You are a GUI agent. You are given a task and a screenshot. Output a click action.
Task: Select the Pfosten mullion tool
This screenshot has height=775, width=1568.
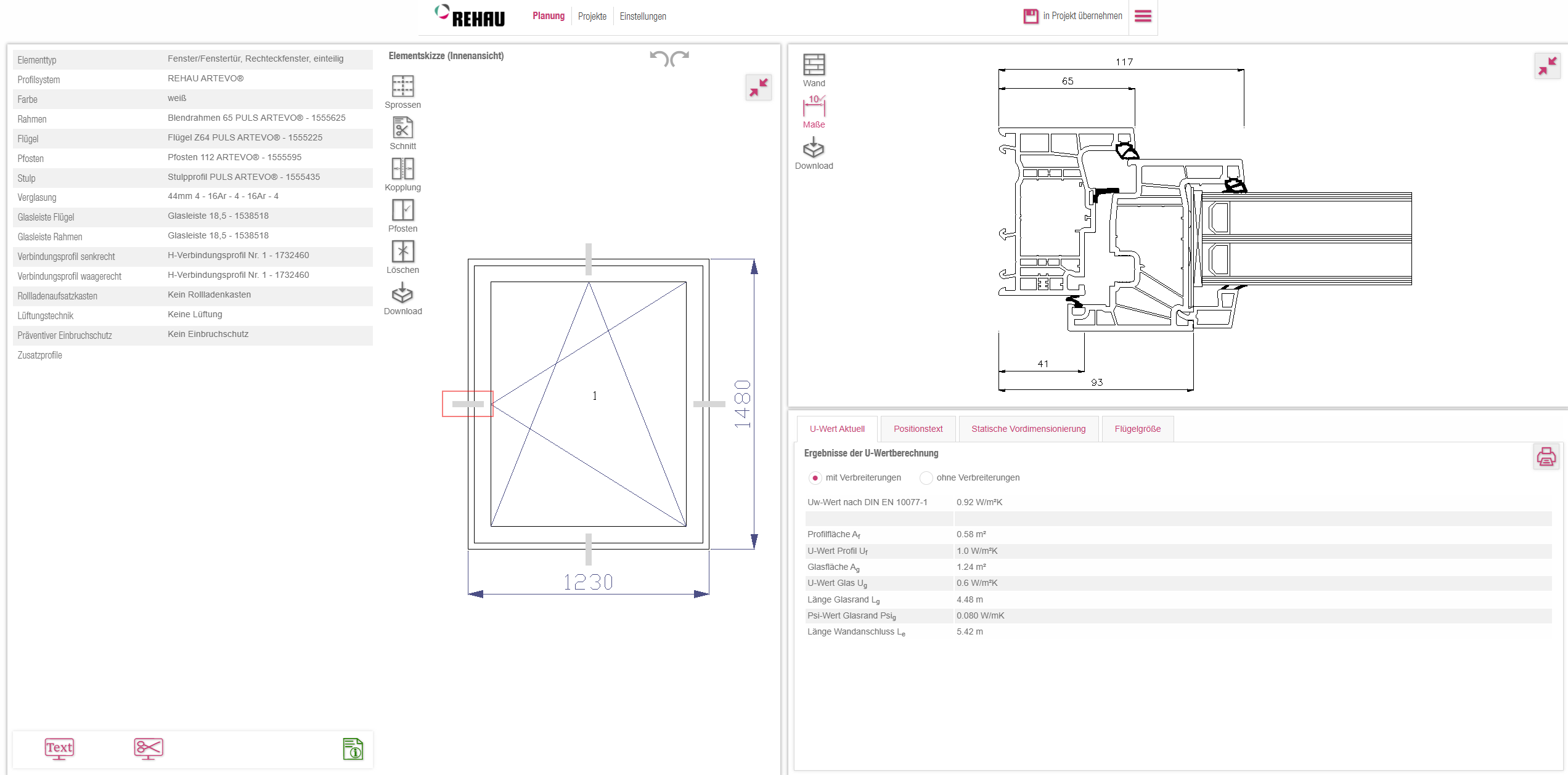[402, 216]
